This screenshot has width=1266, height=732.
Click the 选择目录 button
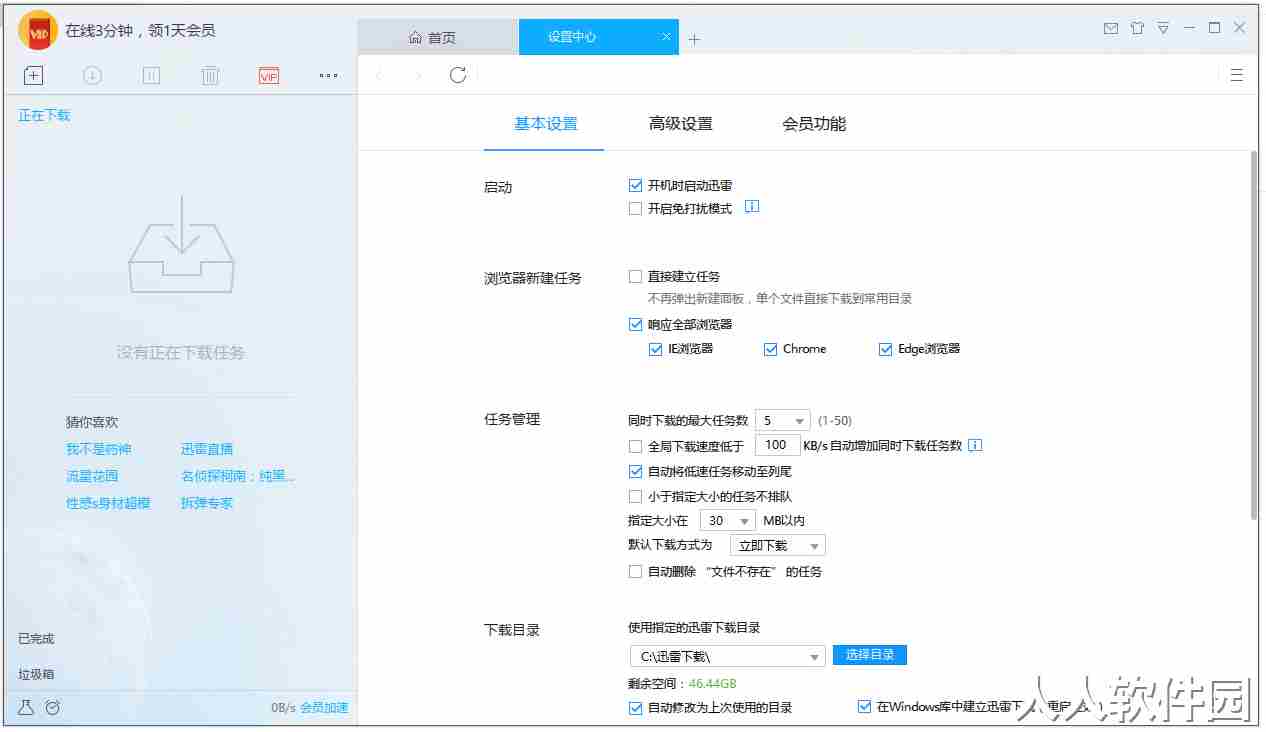(x=870, y=655)
